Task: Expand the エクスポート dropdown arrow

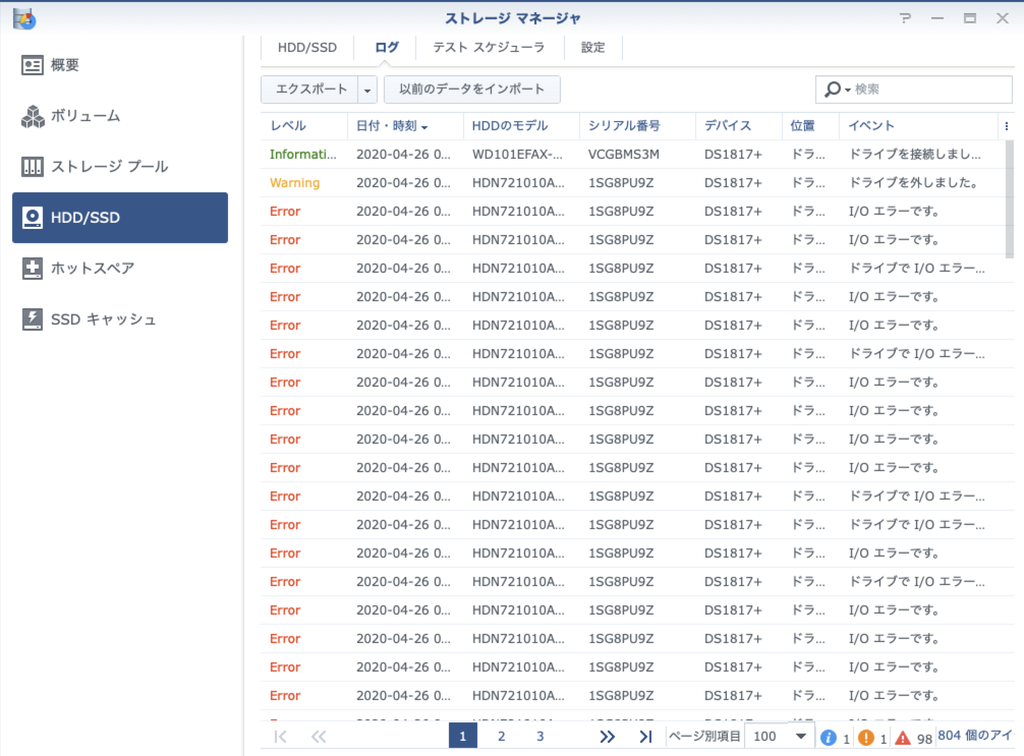Action: click(367, 90)
